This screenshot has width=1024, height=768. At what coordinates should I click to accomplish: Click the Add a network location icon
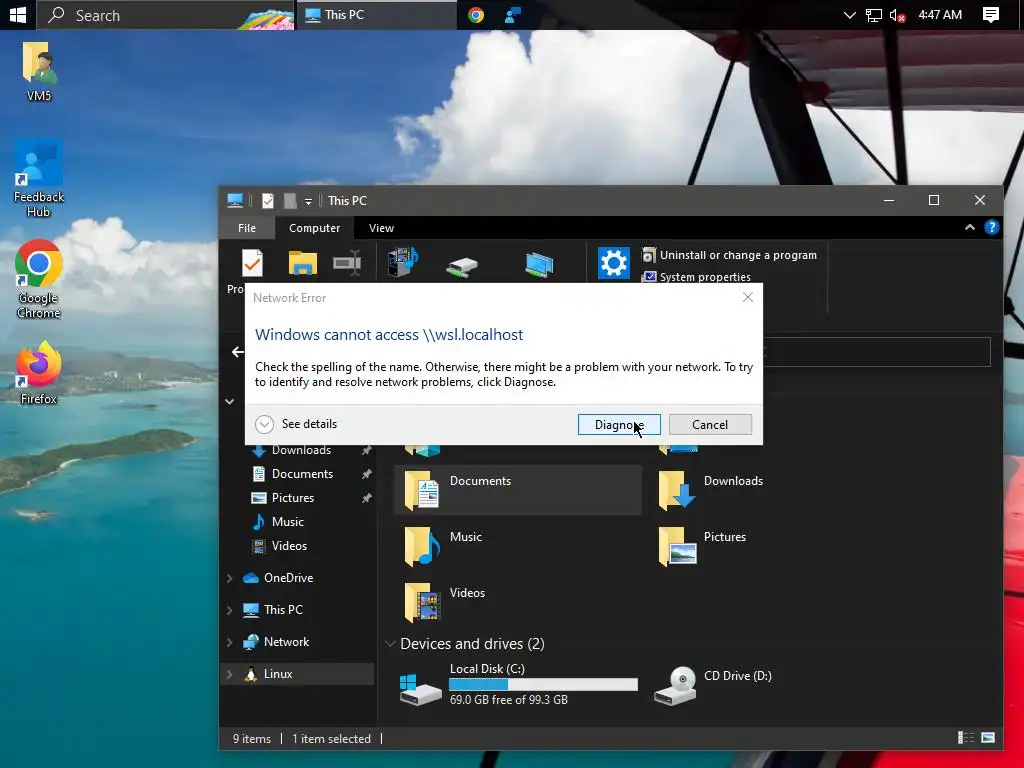(x=539, y=264)
